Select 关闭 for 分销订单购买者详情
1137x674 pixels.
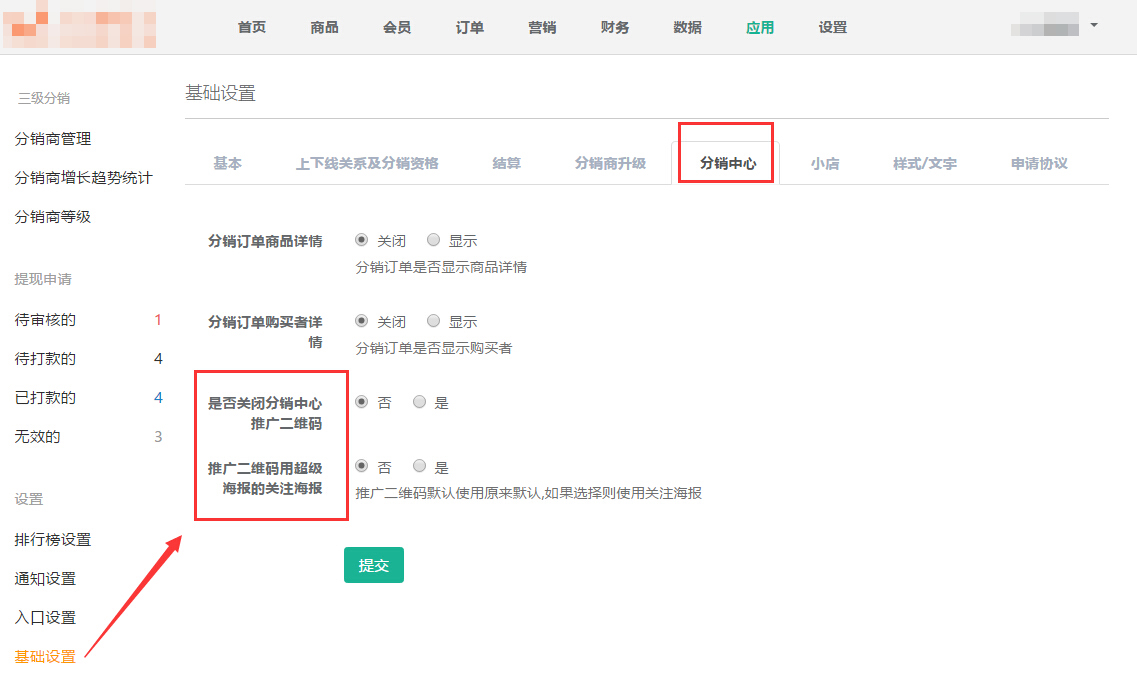coord(362,321)
